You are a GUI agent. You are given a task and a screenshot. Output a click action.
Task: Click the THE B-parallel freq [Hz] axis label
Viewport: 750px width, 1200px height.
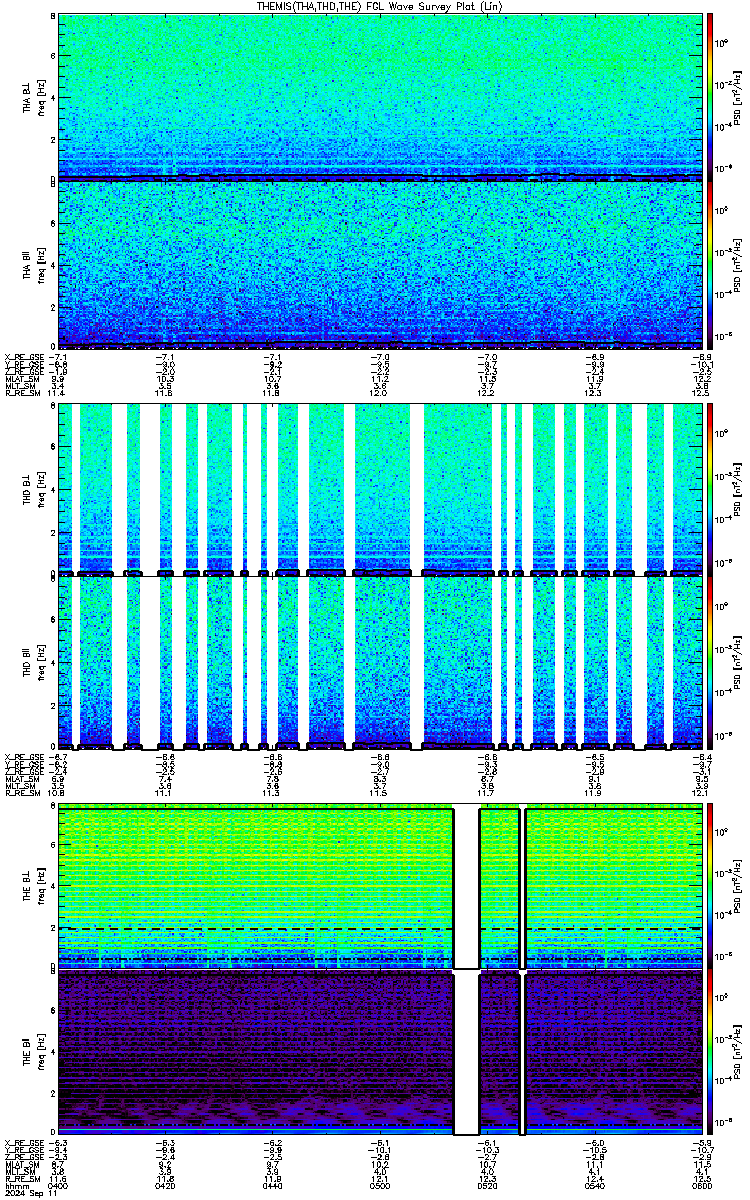tap(41, 1053)
